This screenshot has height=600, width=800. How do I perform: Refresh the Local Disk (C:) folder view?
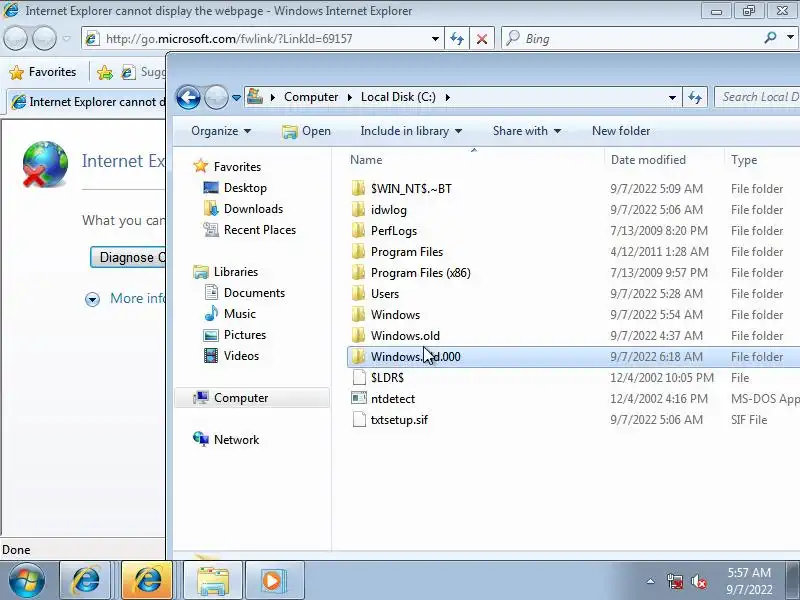click(x=695, y=97)
